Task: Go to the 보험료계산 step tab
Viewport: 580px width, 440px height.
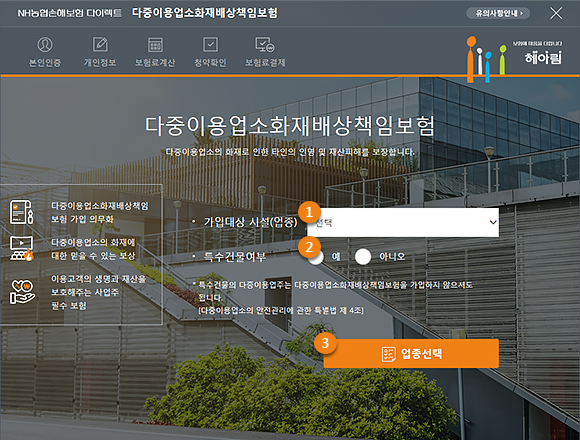Action: [x=155, y=62]
